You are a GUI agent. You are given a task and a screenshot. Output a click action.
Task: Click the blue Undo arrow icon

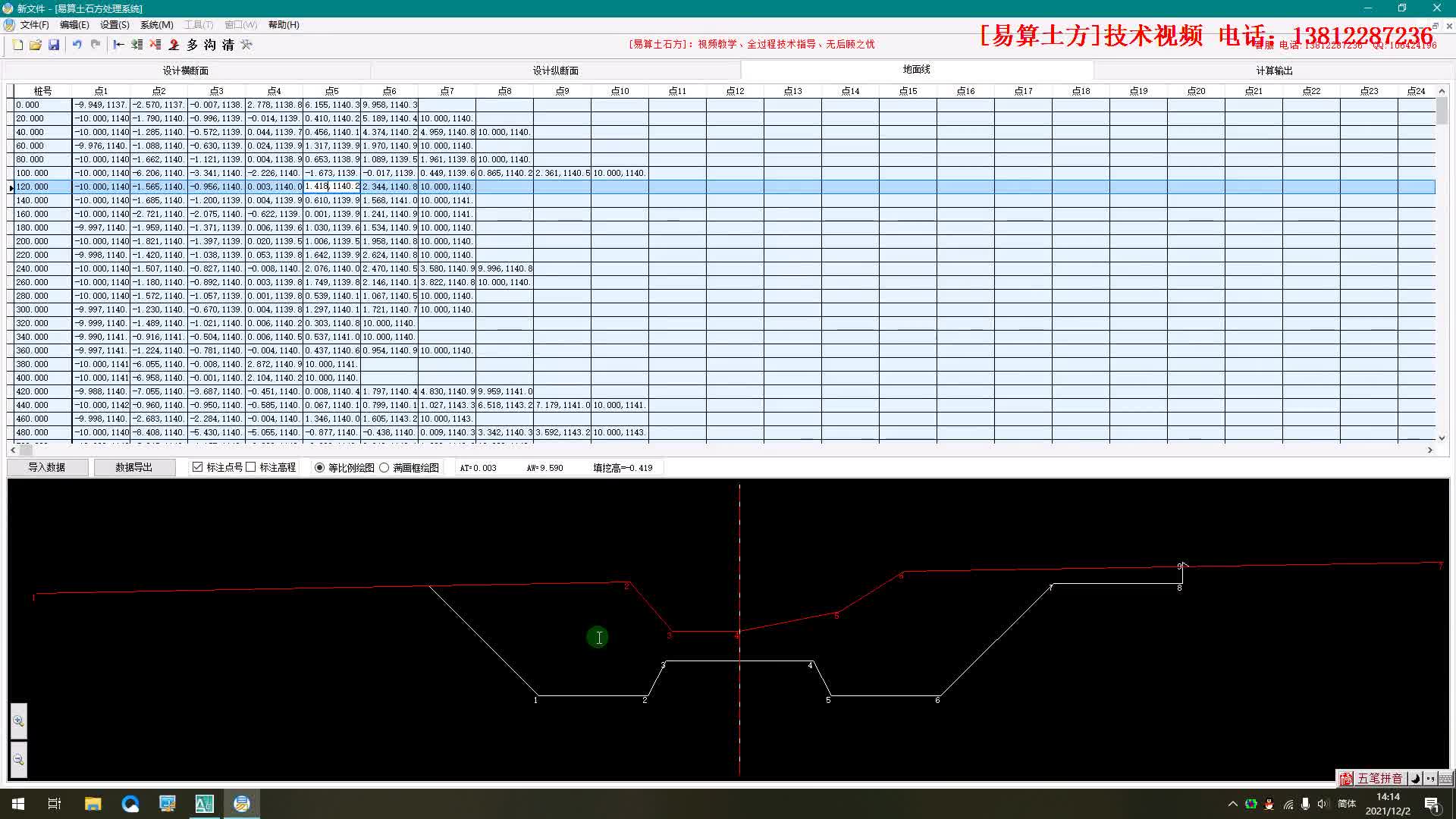(x=77, y=45)
